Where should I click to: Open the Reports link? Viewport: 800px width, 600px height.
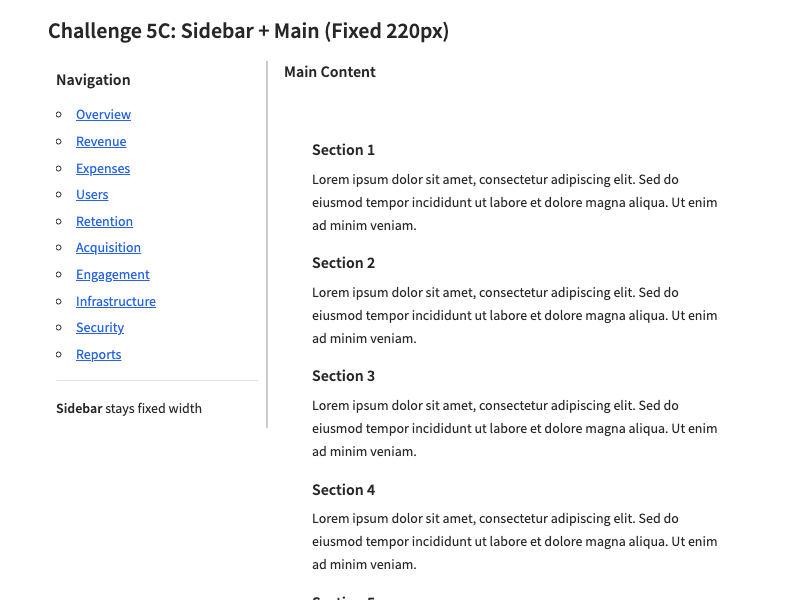(x=98, y=355)
